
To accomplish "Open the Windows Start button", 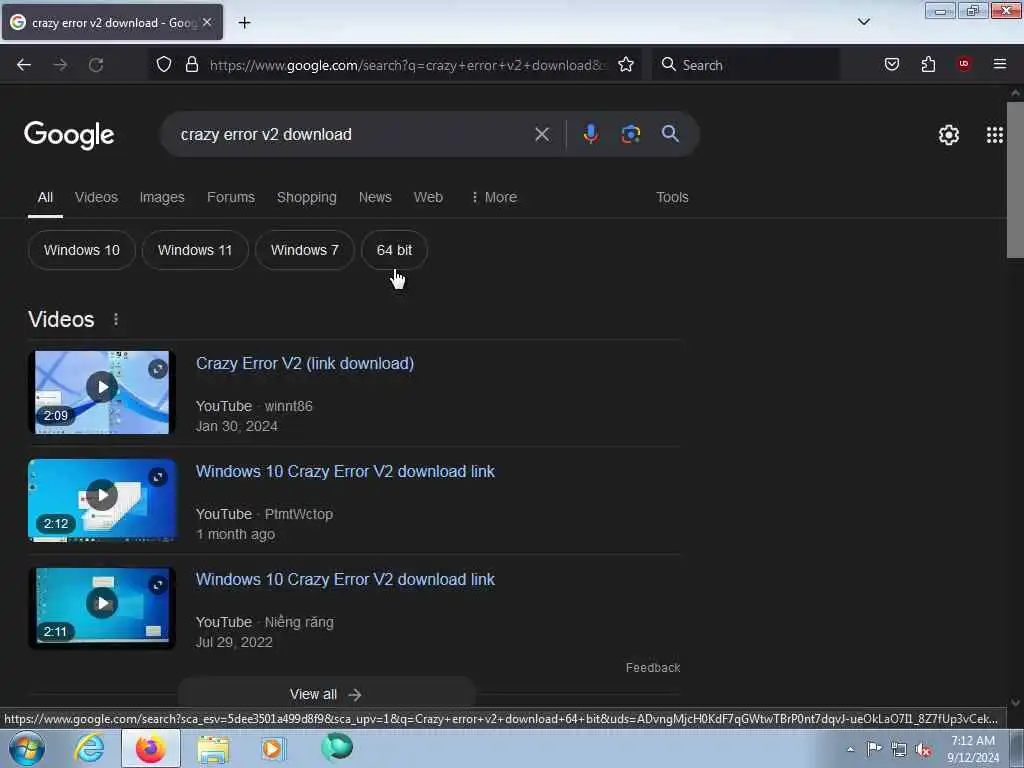I will pos(27,749).
